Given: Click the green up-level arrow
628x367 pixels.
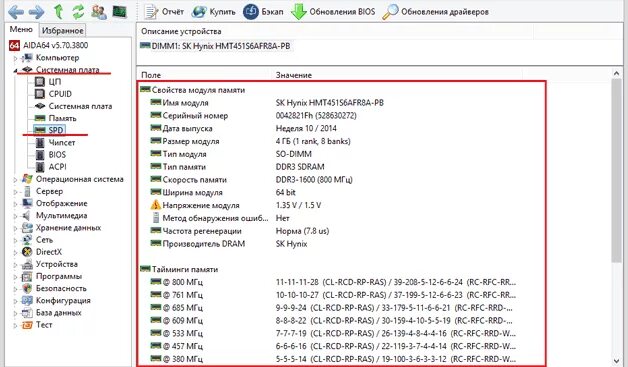Looking at the screenshot, I should pyautogui.click(x=58, y=12).
